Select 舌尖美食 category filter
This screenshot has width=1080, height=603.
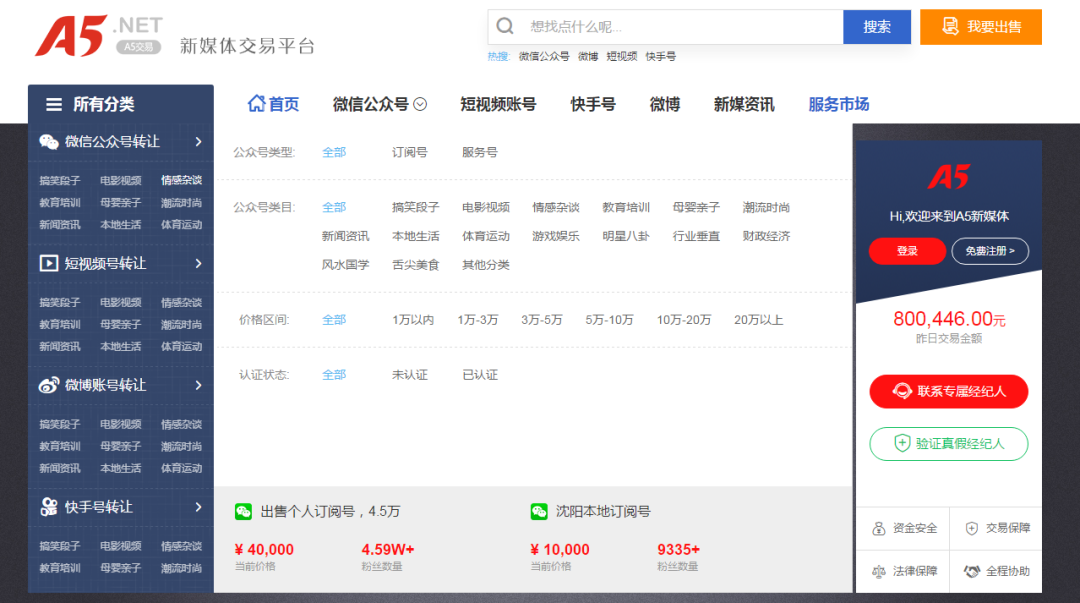(415, 265)
